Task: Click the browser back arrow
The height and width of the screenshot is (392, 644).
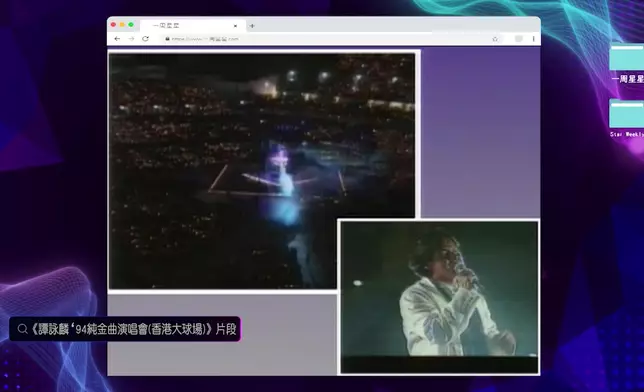Action: pos(117,39)
